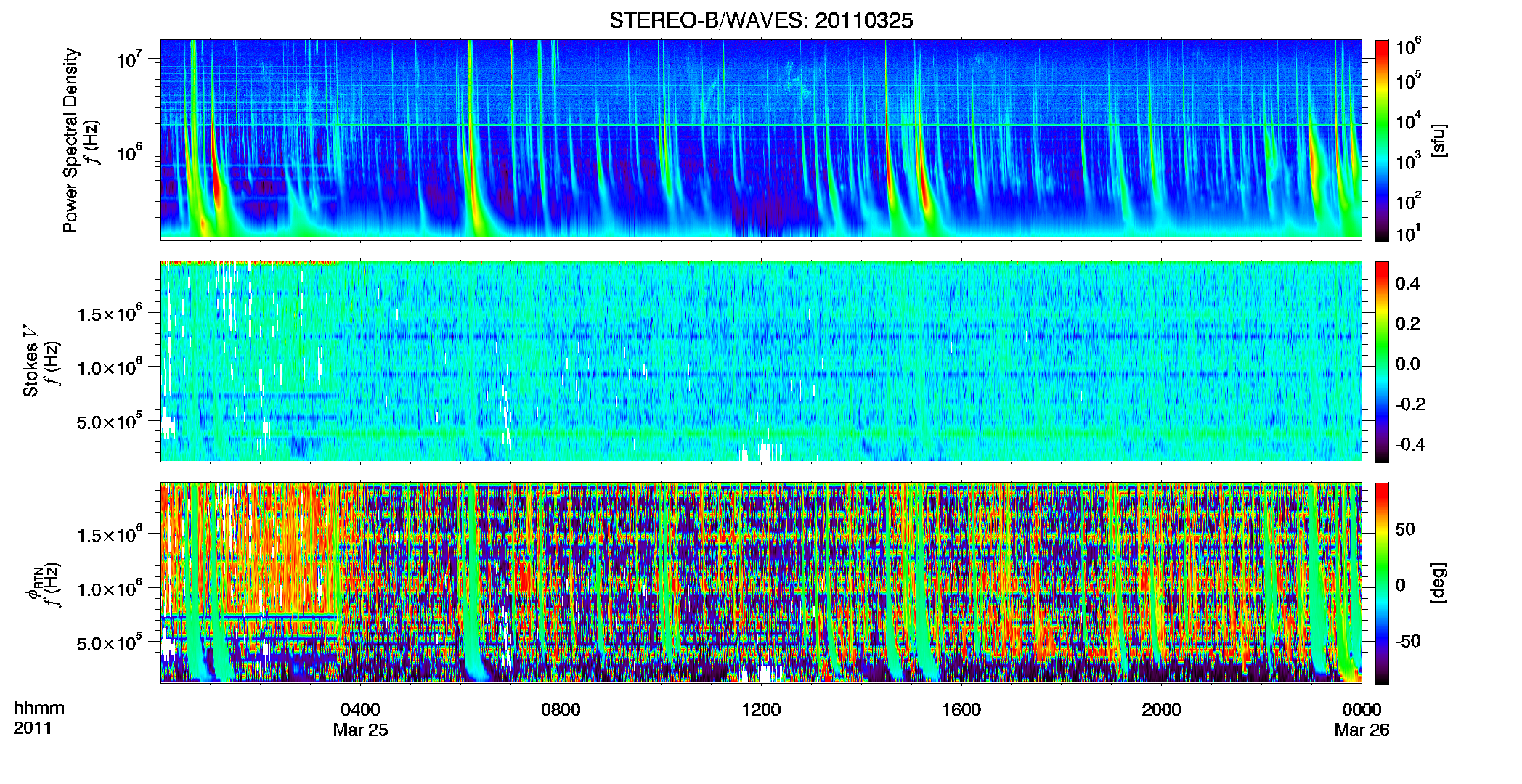Screen dimensions: 1522x784
Task: Click the Mar 26 date label
Action: coord(1362,730)
